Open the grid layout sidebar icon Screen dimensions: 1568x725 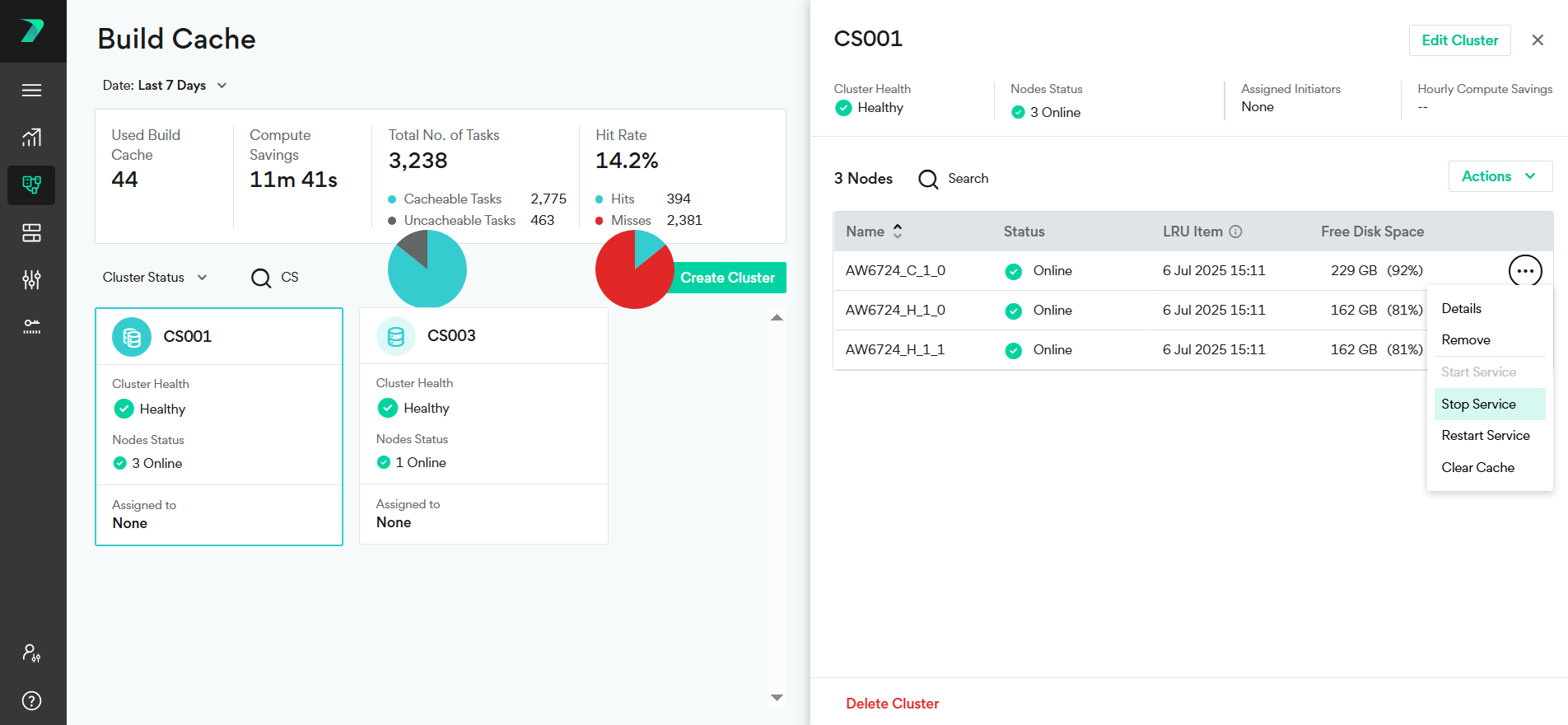(x=31, y=233)
